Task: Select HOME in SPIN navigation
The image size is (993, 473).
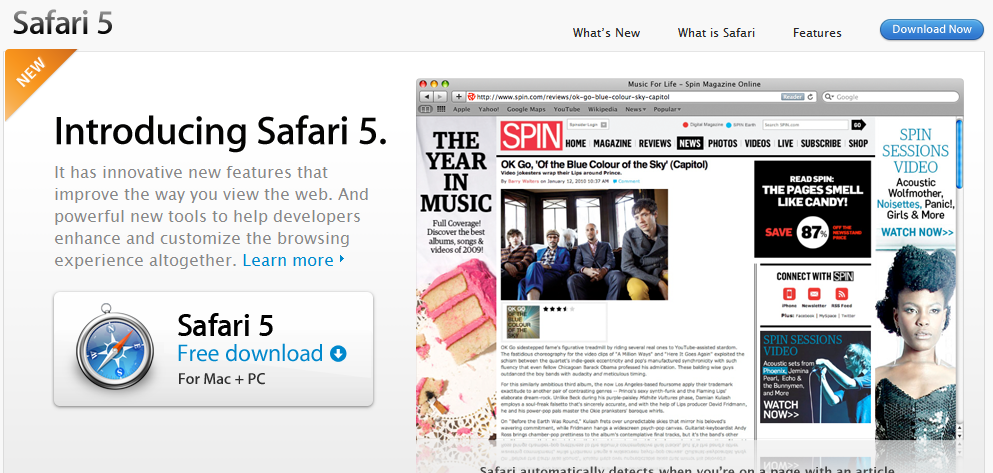Action: pos(576,144)
